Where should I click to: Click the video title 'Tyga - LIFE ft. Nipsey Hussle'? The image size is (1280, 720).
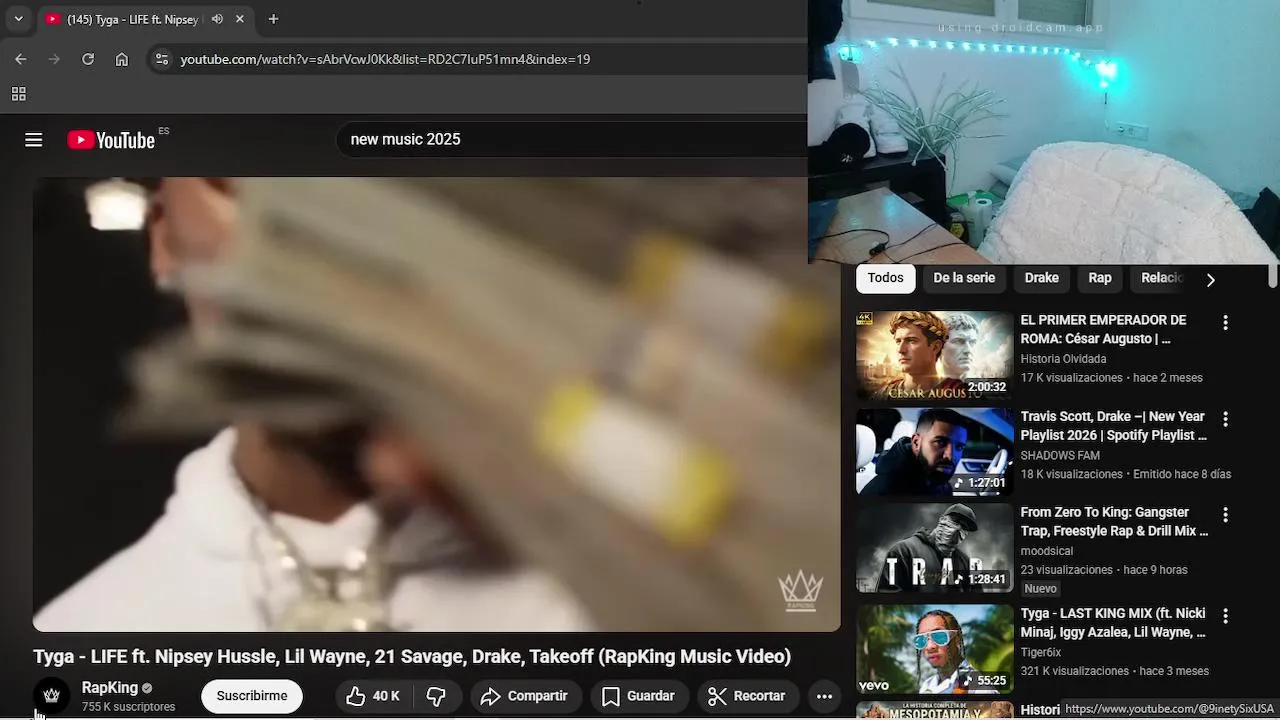[x=412, y=656]
